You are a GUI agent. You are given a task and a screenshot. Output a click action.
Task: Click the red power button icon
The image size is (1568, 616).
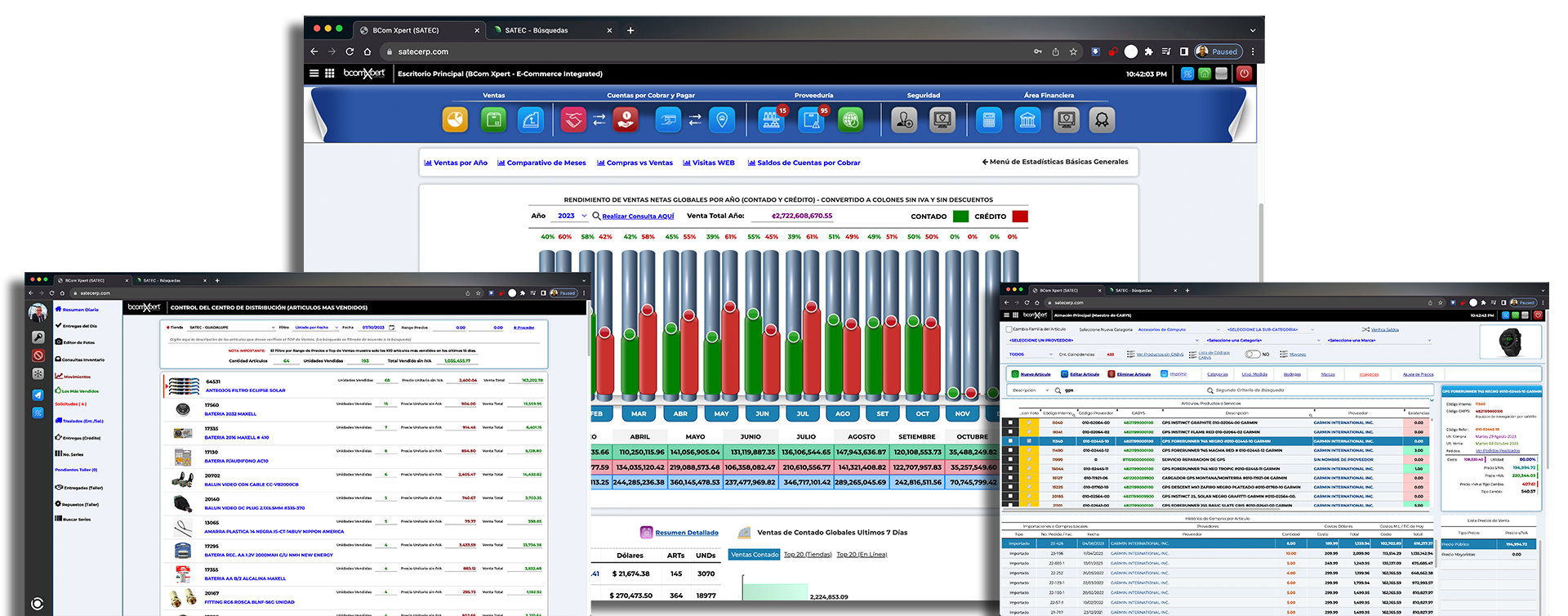(x=1244, y=74)
